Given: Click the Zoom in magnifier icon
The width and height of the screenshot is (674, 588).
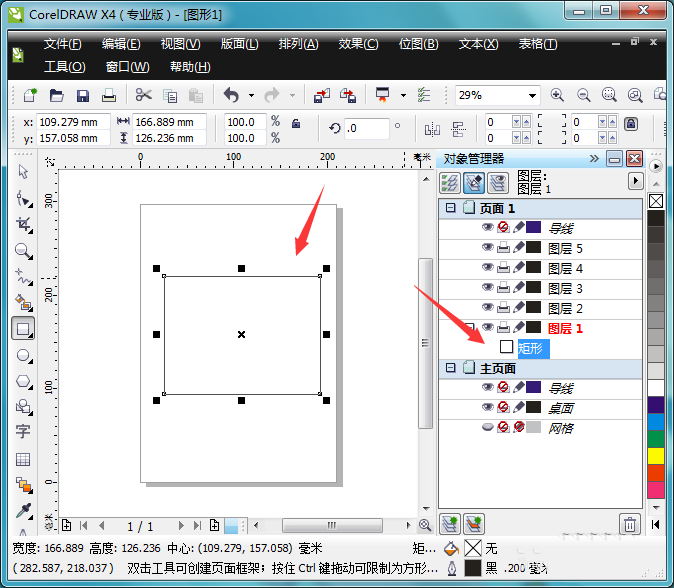Looking at the screenshot, I should tap(557, 95).
